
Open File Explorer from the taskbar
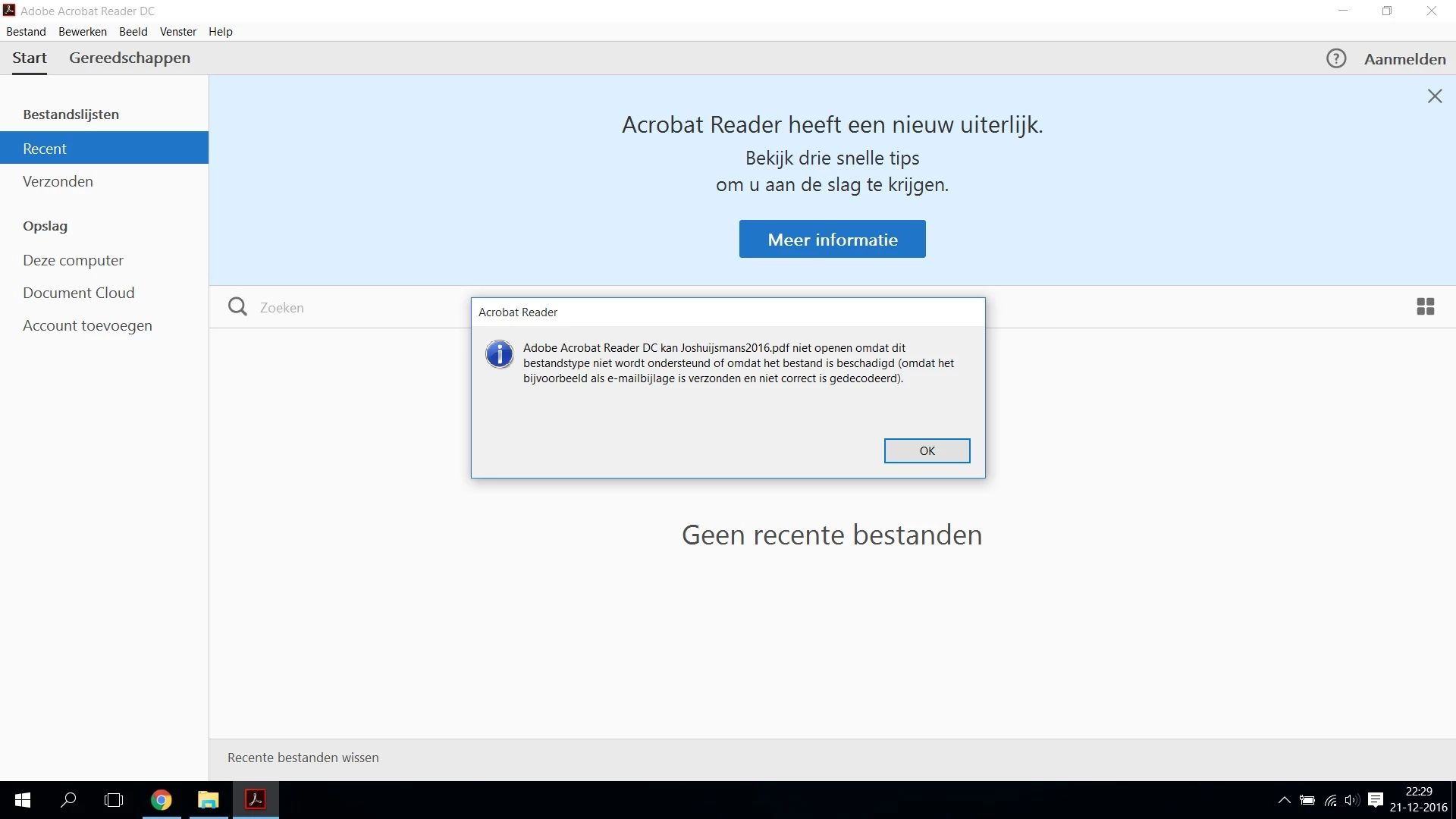point(208,800)
